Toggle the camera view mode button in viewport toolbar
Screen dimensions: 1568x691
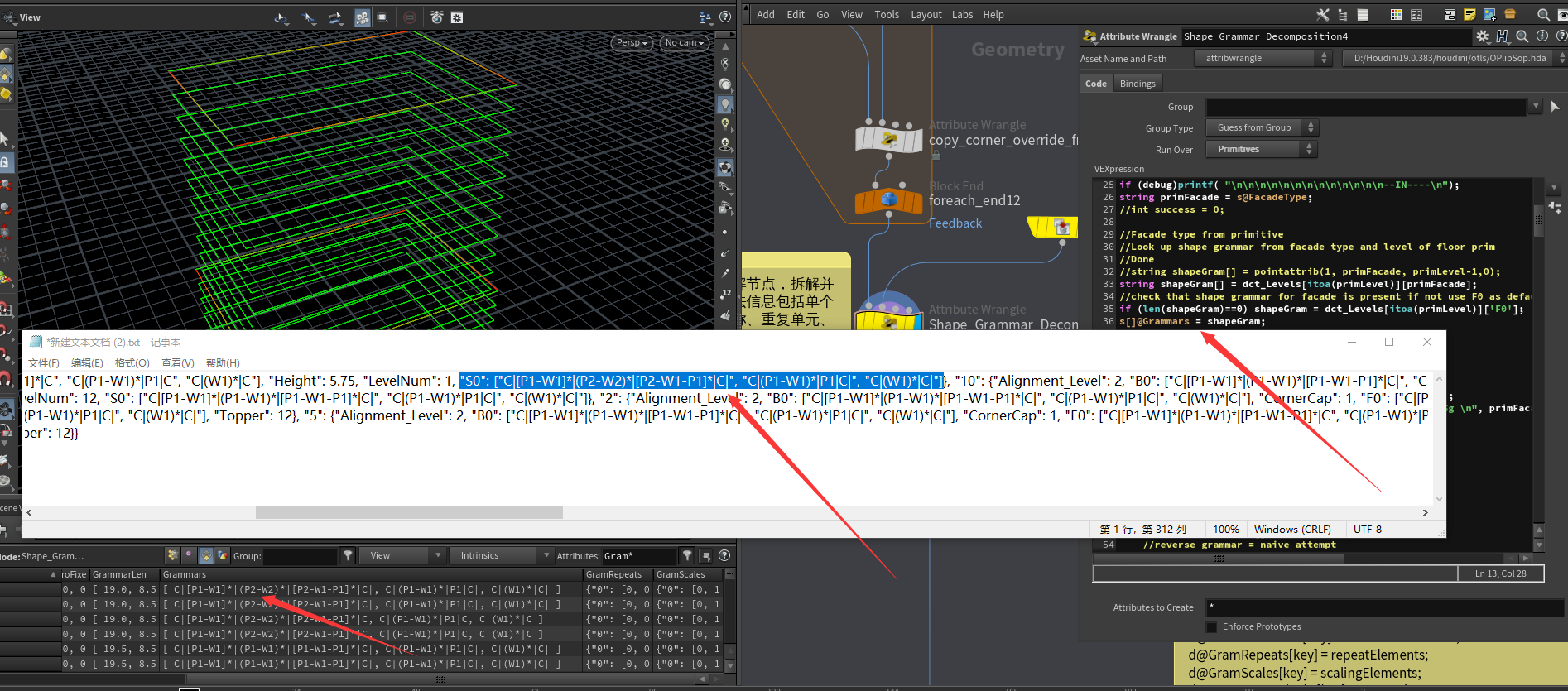pos(363,17)
